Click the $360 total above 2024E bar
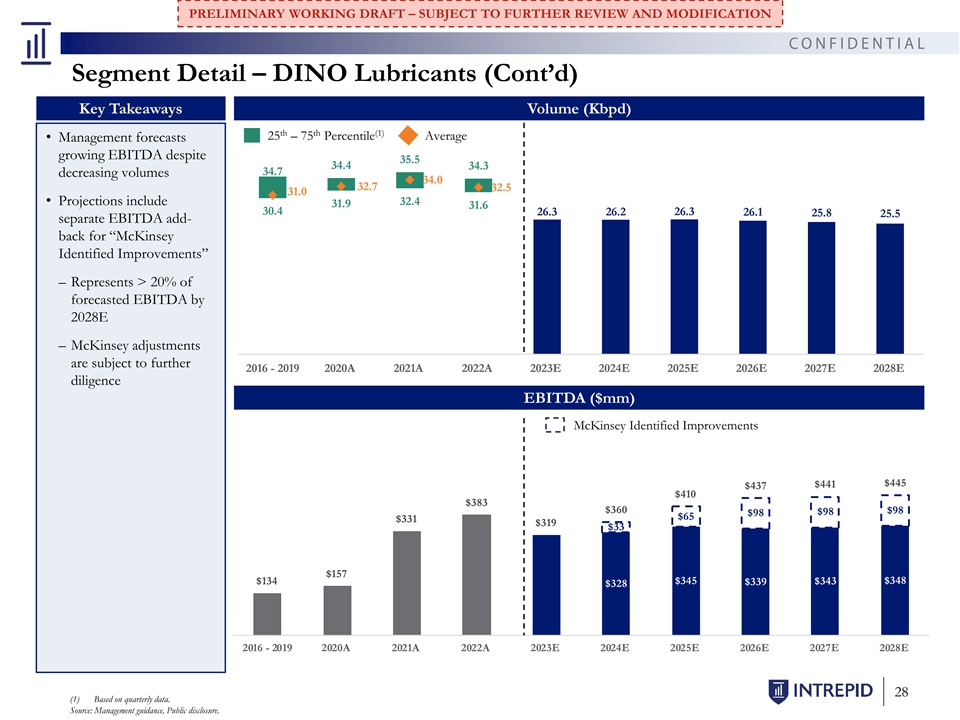Image resolution: width=960 pixels, height=720 pixels. (616, 509)
